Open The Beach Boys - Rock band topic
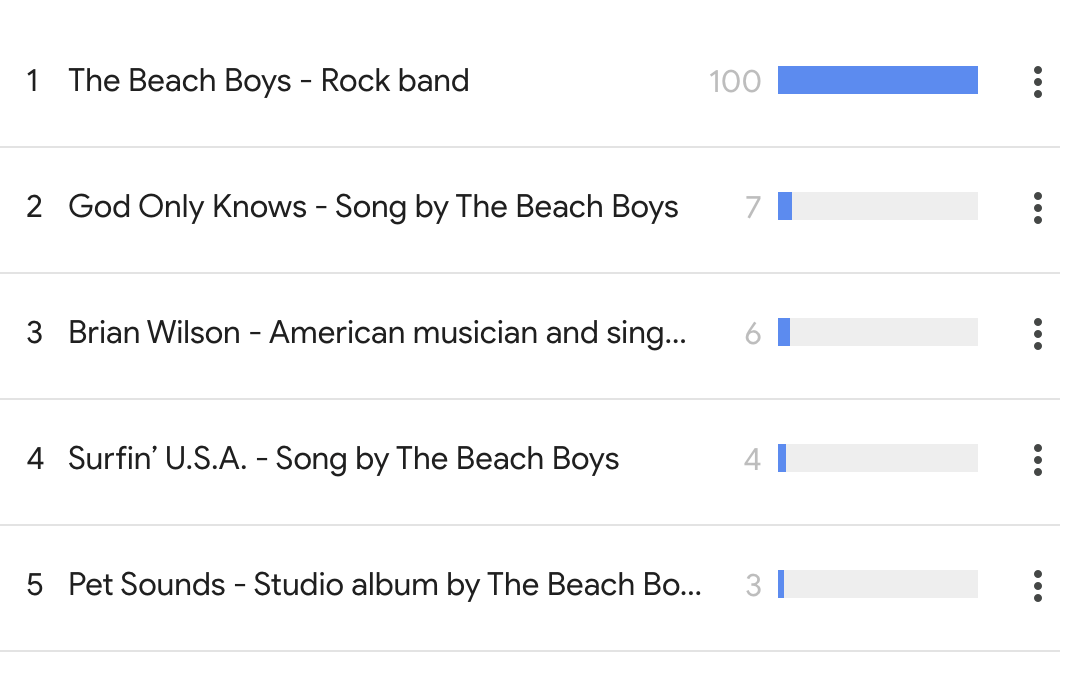1074x678 pixels. (268, 81)
